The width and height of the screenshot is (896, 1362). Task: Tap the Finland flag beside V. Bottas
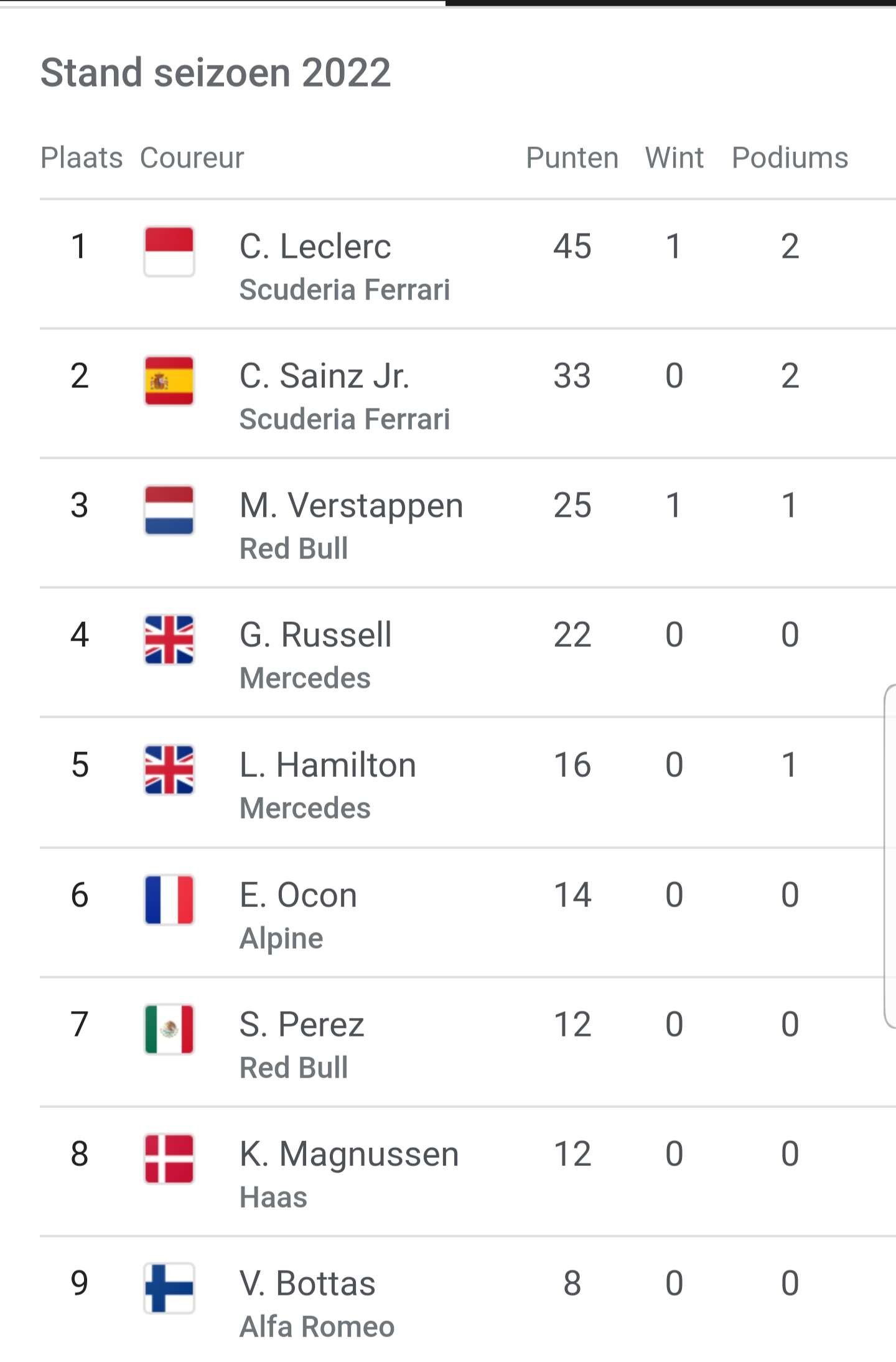(169, 1289)
